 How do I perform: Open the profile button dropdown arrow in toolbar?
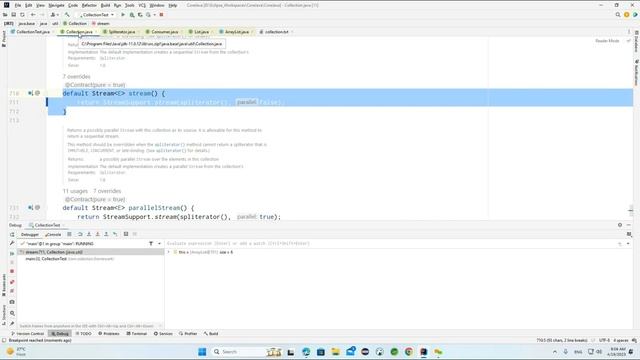point(154,15)
